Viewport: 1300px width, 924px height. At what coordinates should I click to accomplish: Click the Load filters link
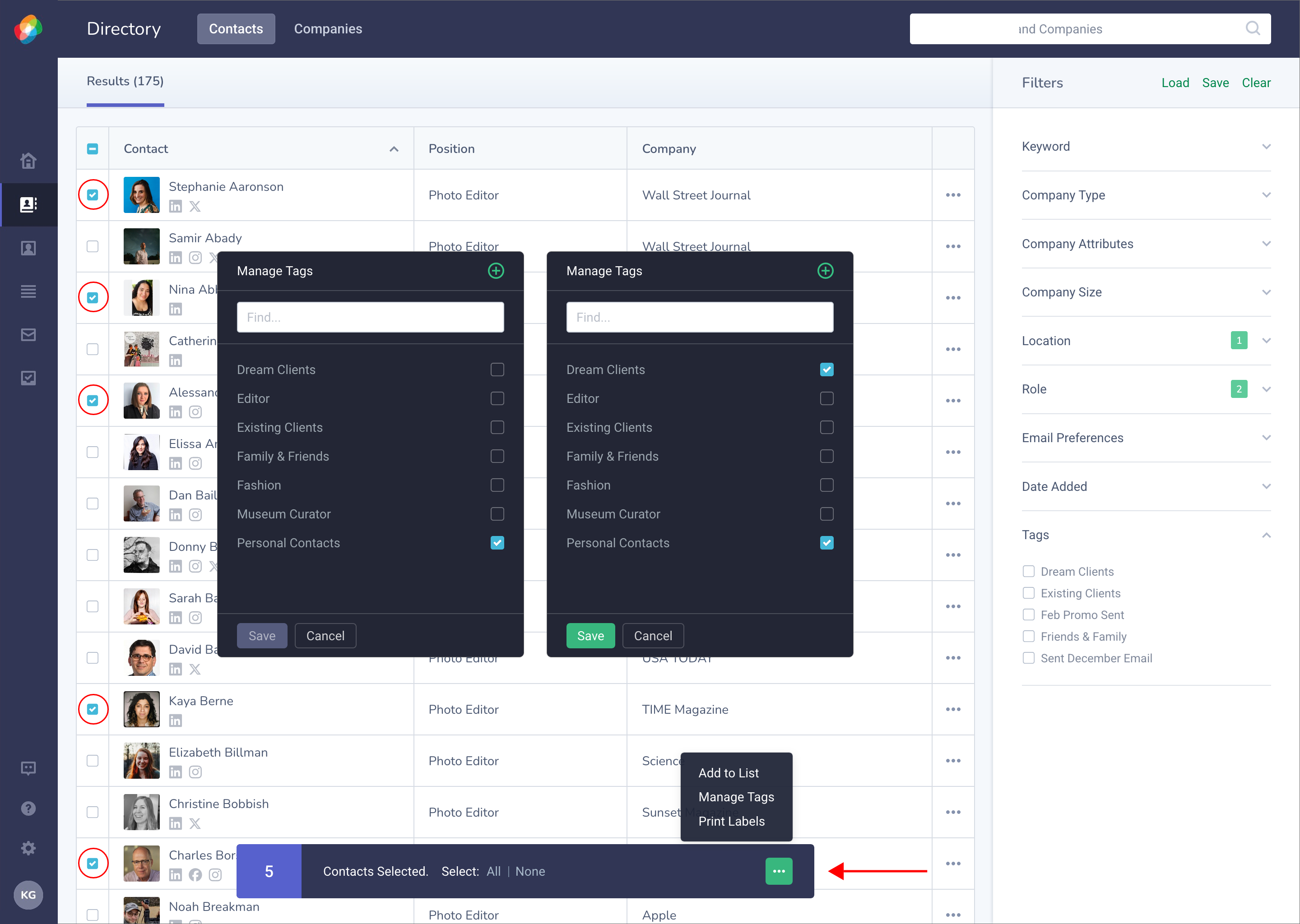[x=1175, y=83]
